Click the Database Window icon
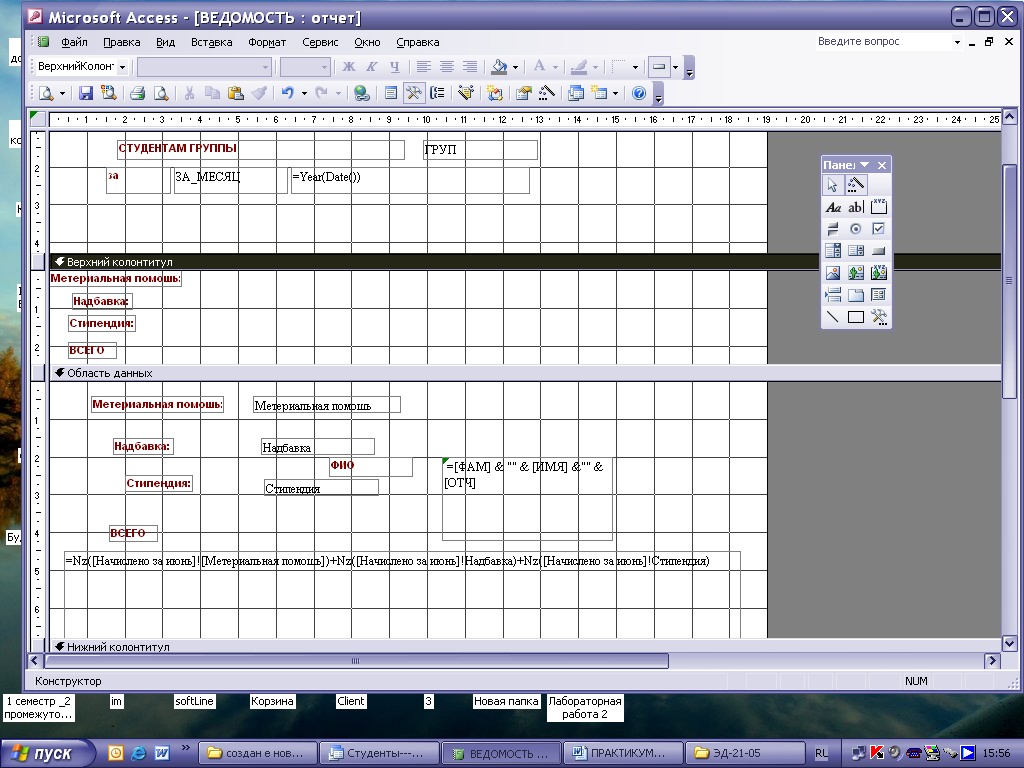The height and width of the screenshot is (768, 1024). coord(575,93)
